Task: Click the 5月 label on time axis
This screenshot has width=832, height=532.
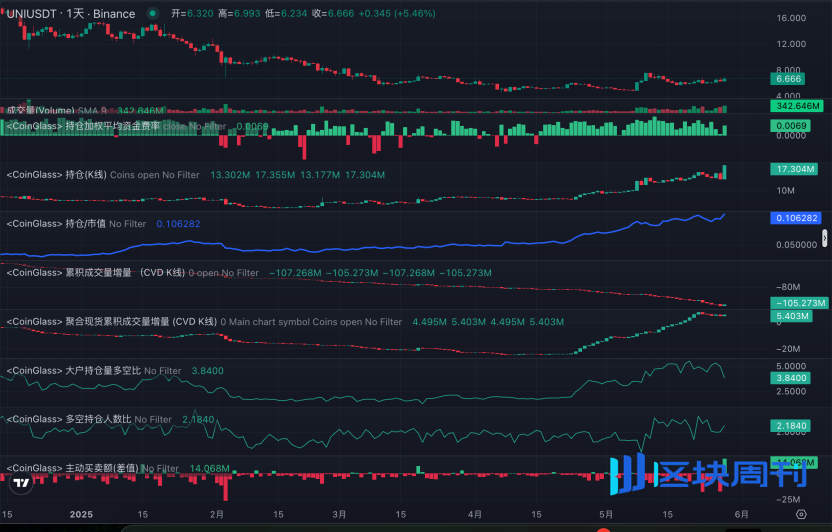Action: point(605,514)
